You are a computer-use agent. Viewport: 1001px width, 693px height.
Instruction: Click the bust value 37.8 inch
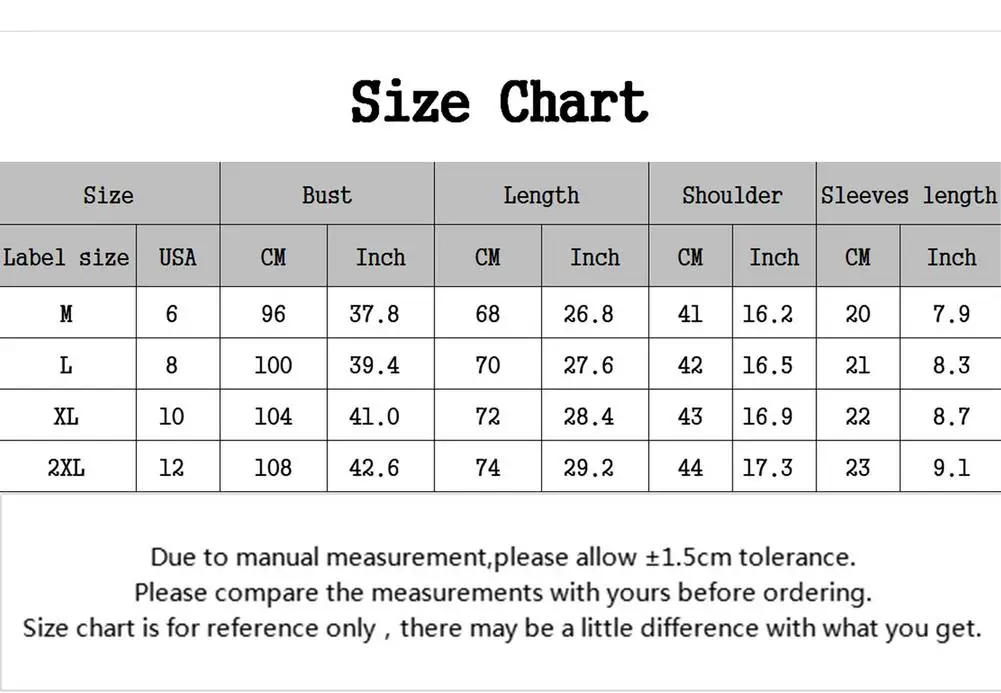click(374, 314)
